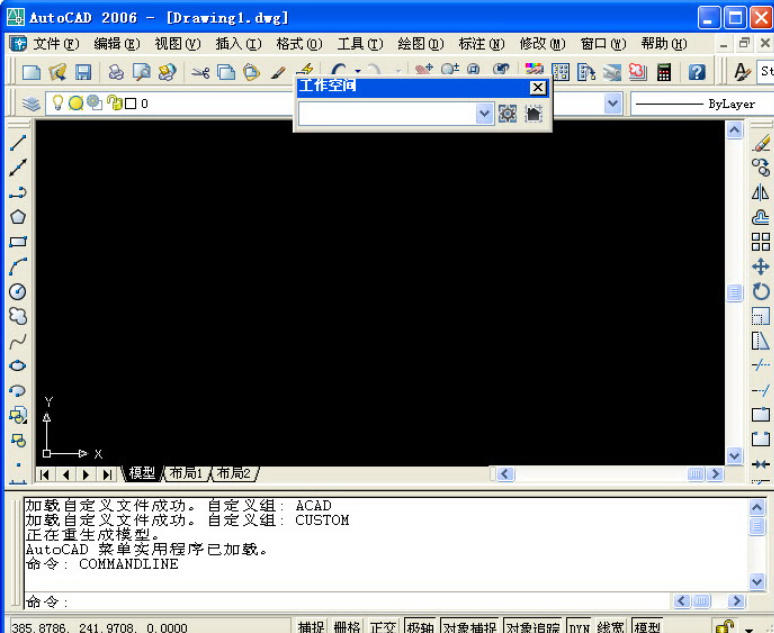
Task: Toggle 对象捕捉 object snap
Action: (469, 627)
